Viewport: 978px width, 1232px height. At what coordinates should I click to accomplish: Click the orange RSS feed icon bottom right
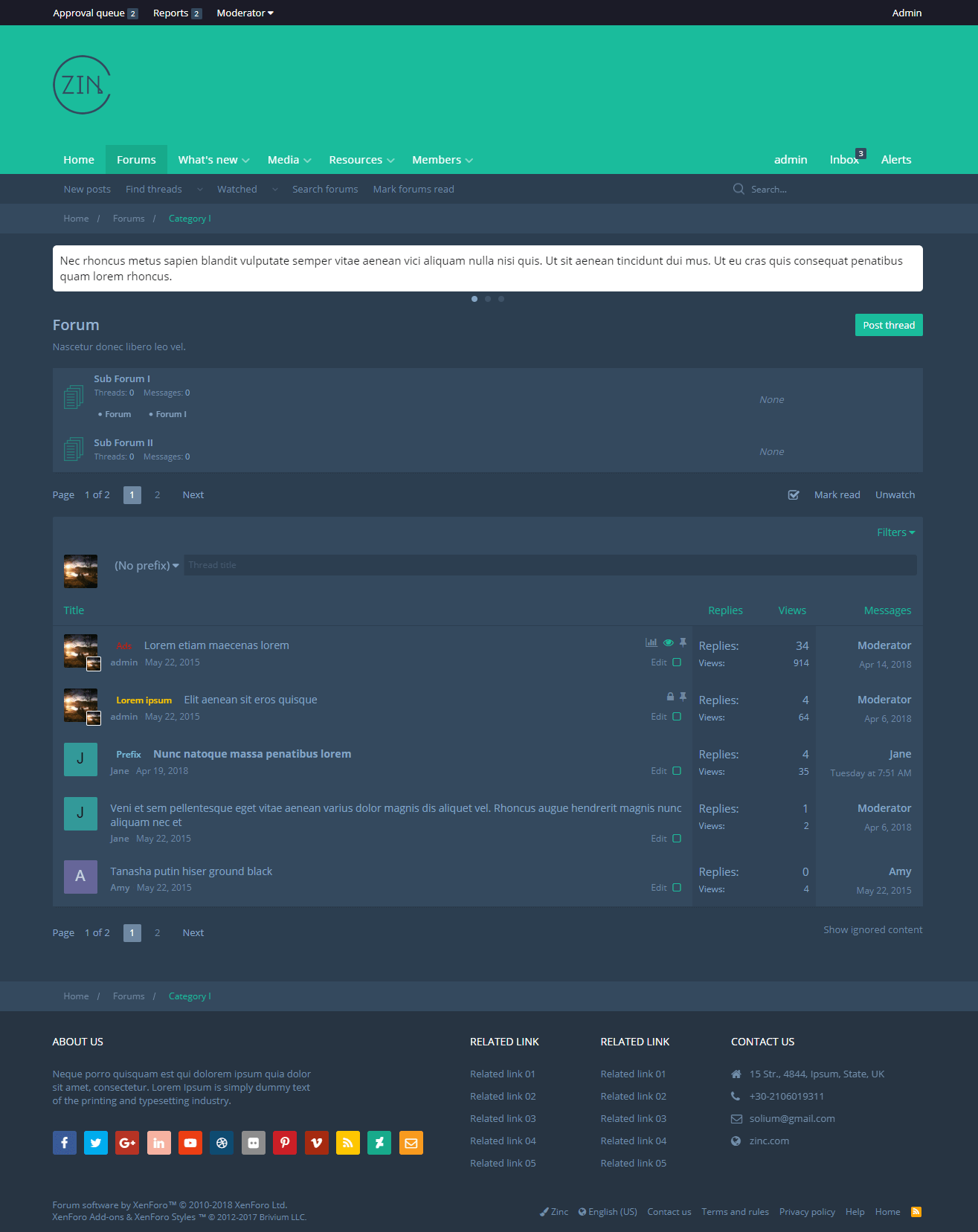(x=916, y=1212)
